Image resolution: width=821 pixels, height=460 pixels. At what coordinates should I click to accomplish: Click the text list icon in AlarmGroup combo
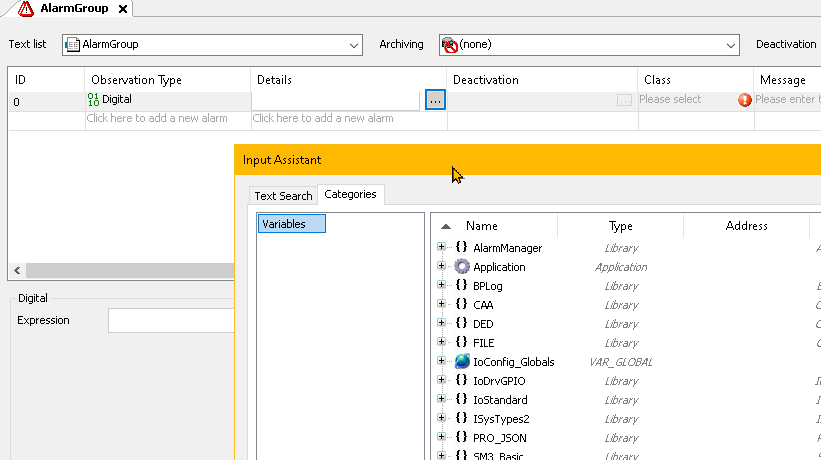point(72,45)
